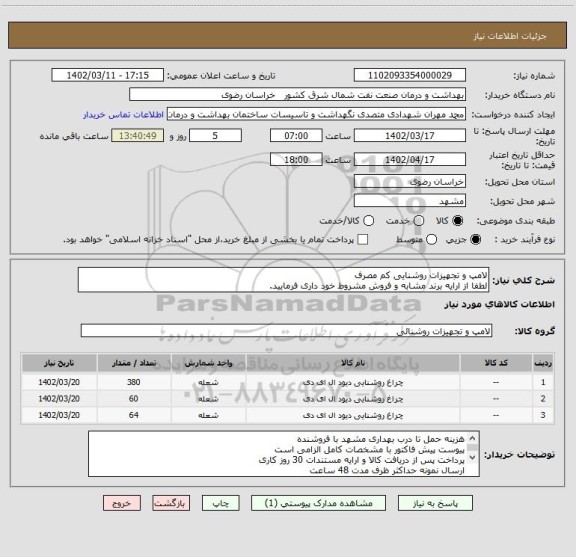Click the نام کالا column header
Screen dimensions: 576x557
[x=353, y=363]
